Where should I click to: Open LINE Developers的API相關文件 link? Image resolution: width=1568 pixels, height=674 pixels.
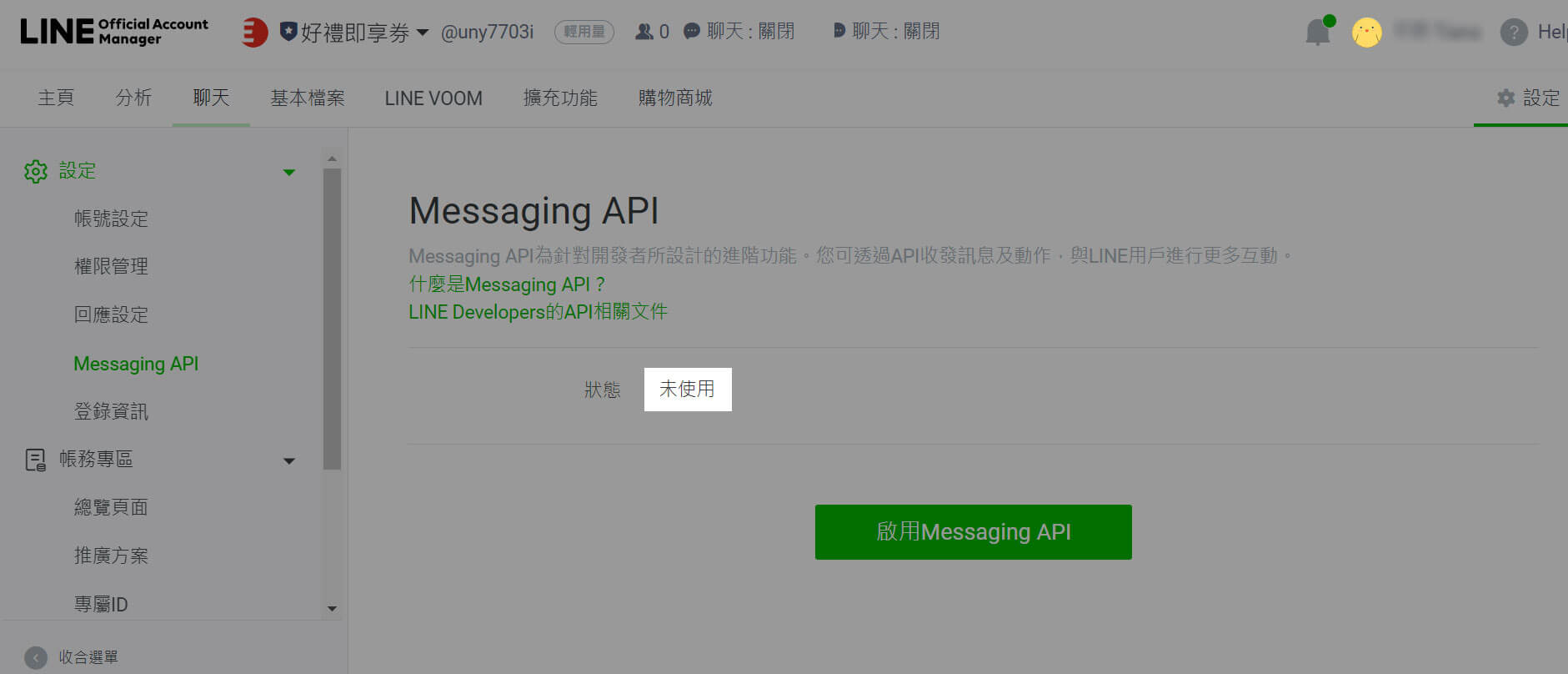pyautogui.click(x=538, y=312)
